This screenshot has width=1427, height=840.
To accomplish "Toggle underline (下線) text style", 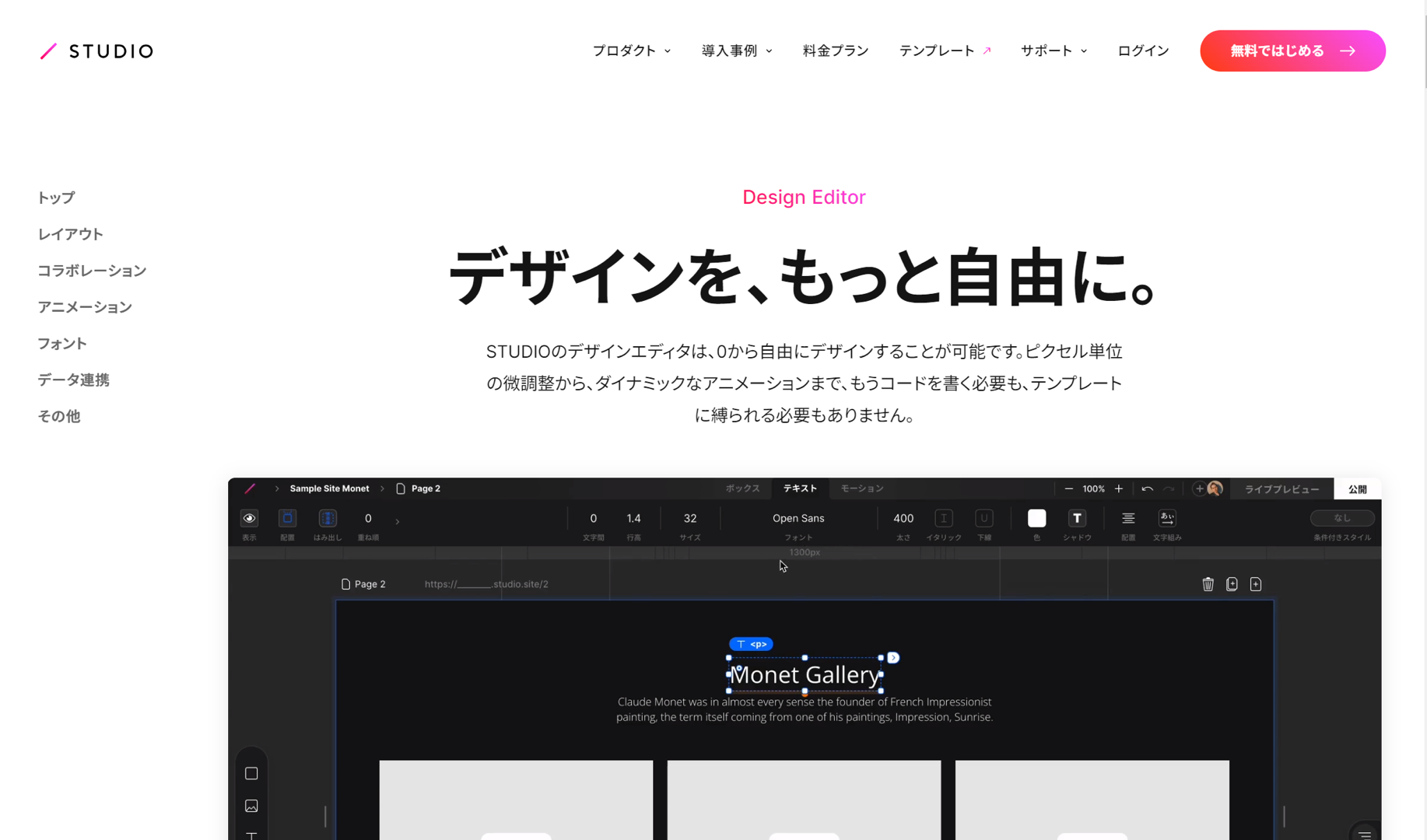I will (x=983, y=519).
